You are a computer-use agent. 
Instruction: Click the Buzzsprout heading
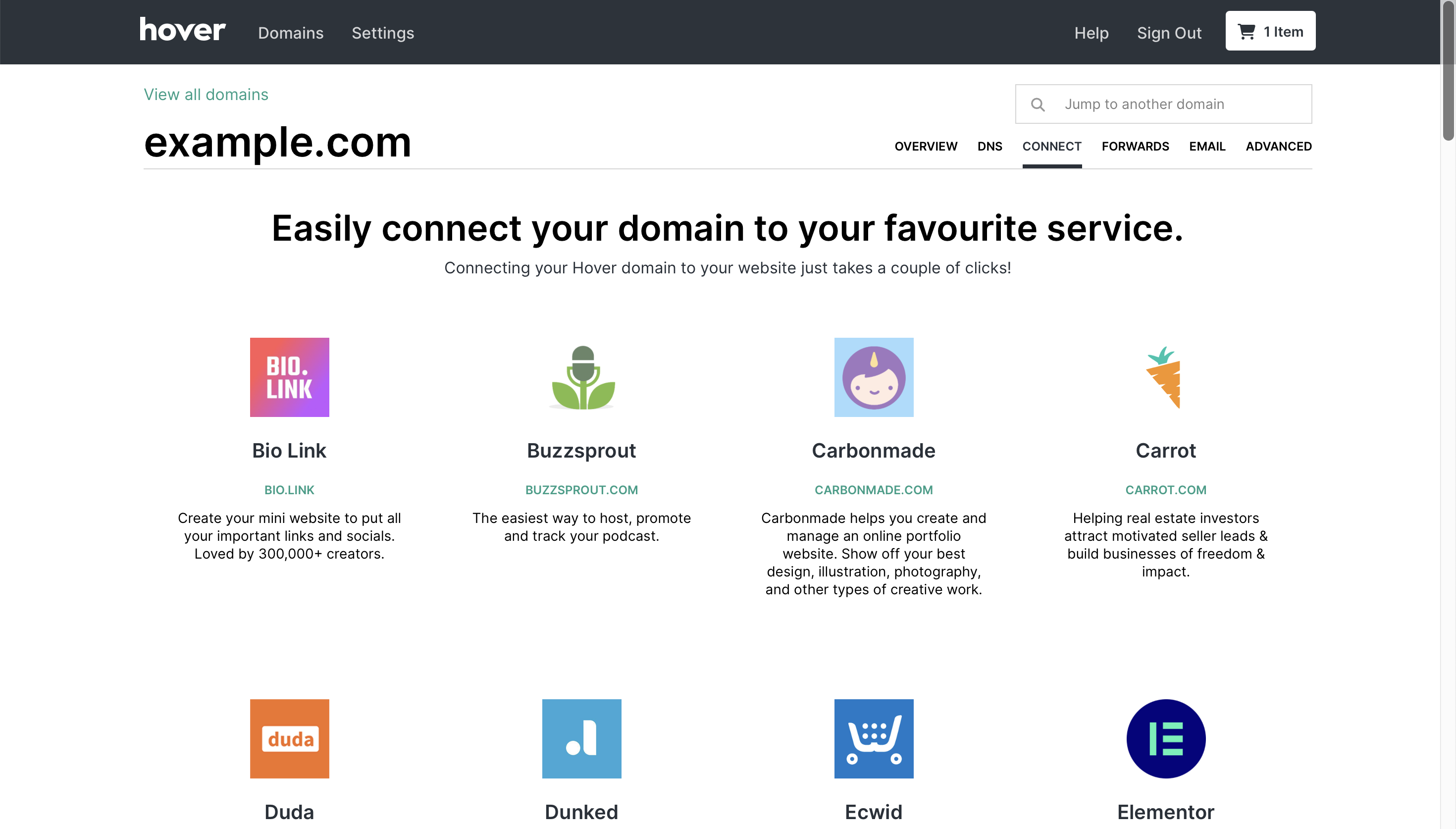581,450
